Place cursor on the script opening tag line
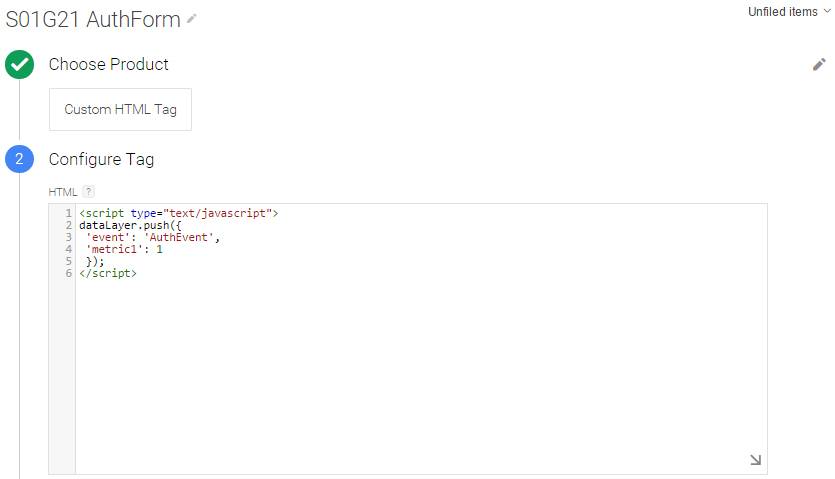Screen dimensions: 835x479 click(x=179, y=213)
